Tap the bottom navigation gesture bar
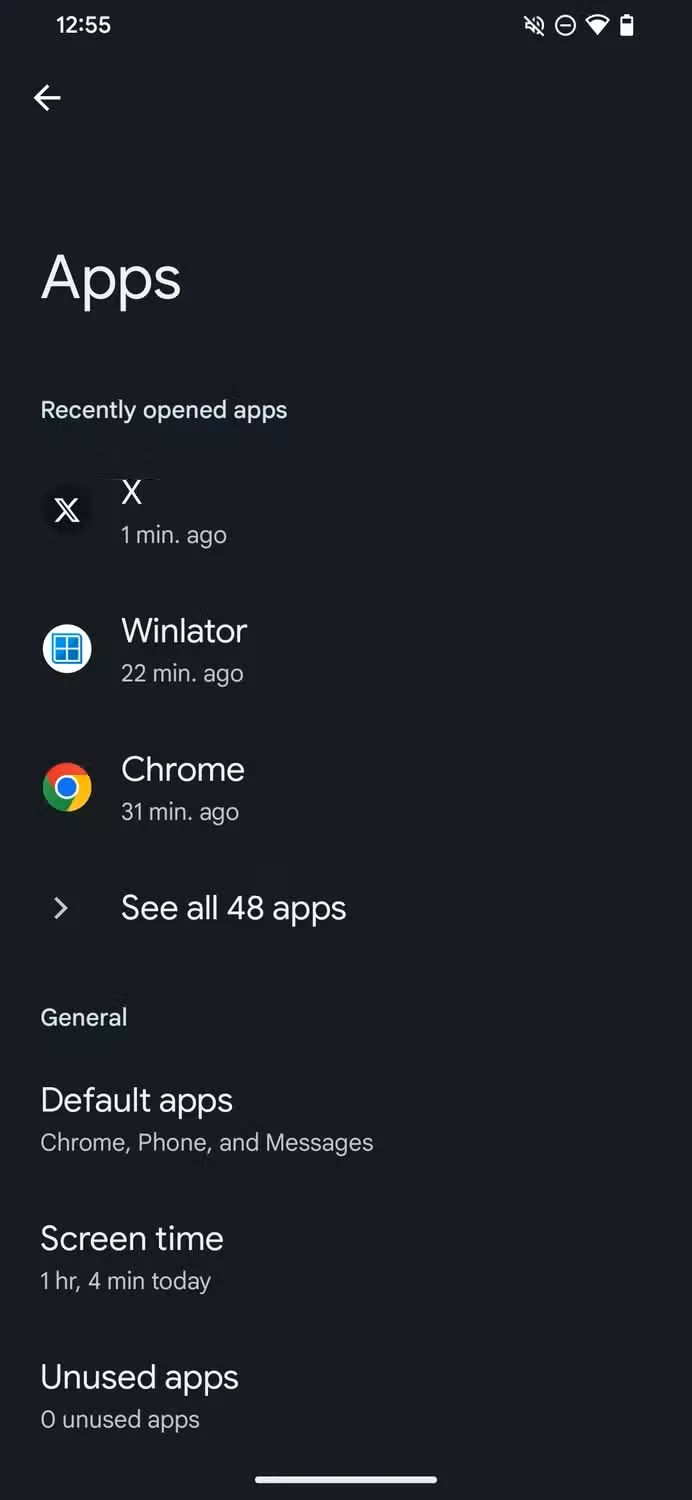Image resolution: width=692 pixels, height=1500 pixels. [x=346, y=1479]
